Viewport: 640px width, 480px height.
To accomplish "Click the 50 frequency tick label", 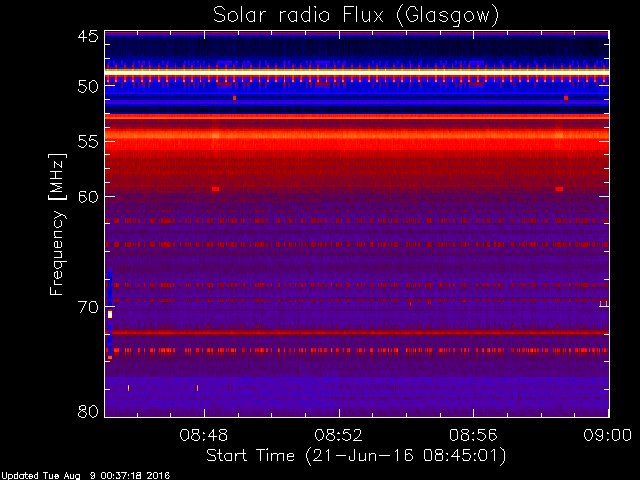I will (88, 87).
